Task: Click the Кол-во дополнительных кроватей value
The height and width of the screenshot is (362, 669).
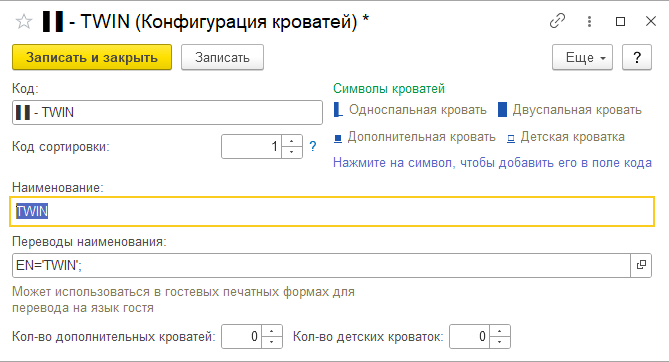Action: coord(241,336)
